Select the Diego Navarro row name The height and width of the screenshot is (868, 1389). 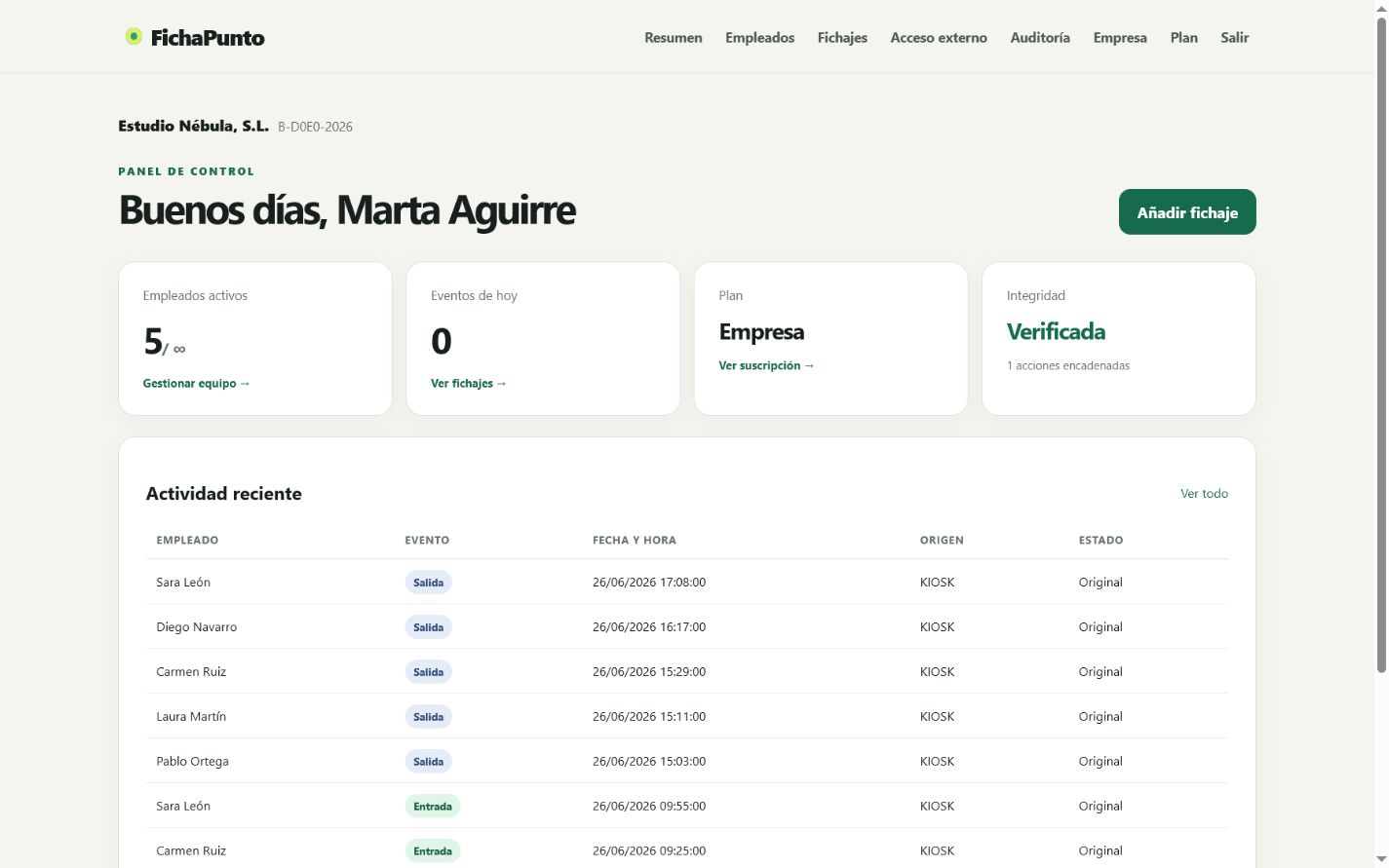(x=197, y=627)
